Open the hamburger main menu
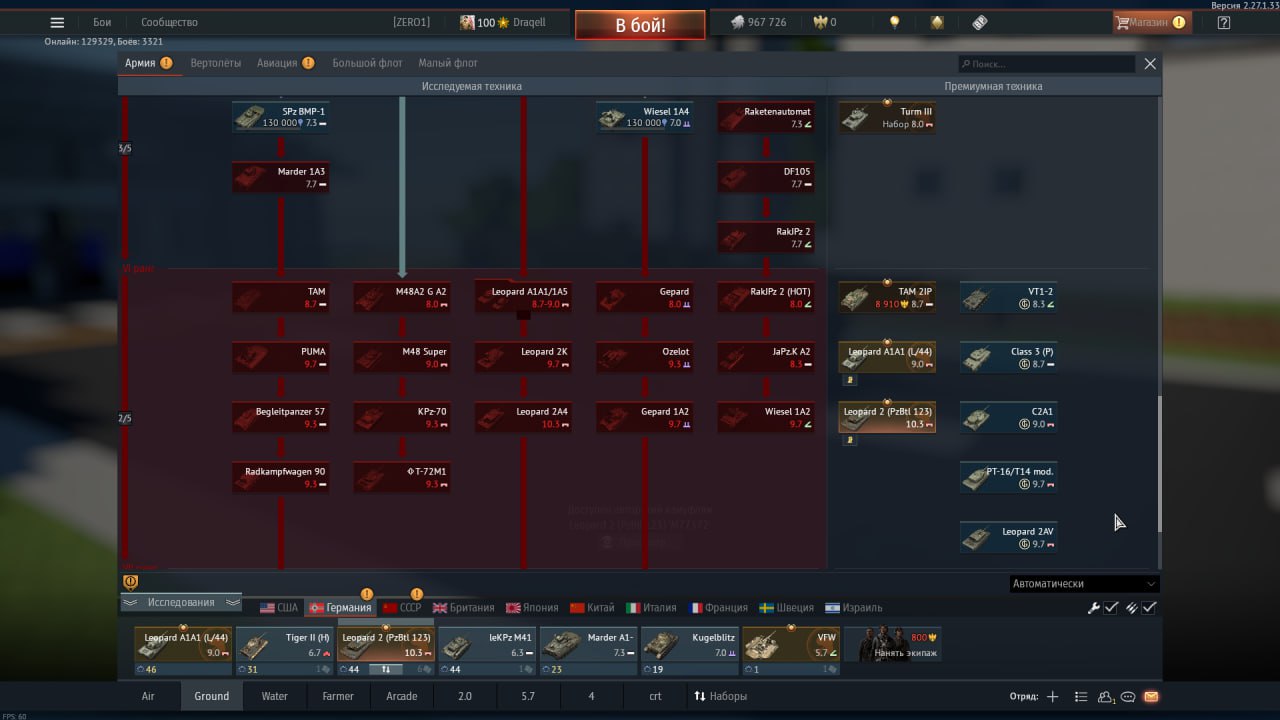Screen dimensions: 1280x720 (57, 22)
